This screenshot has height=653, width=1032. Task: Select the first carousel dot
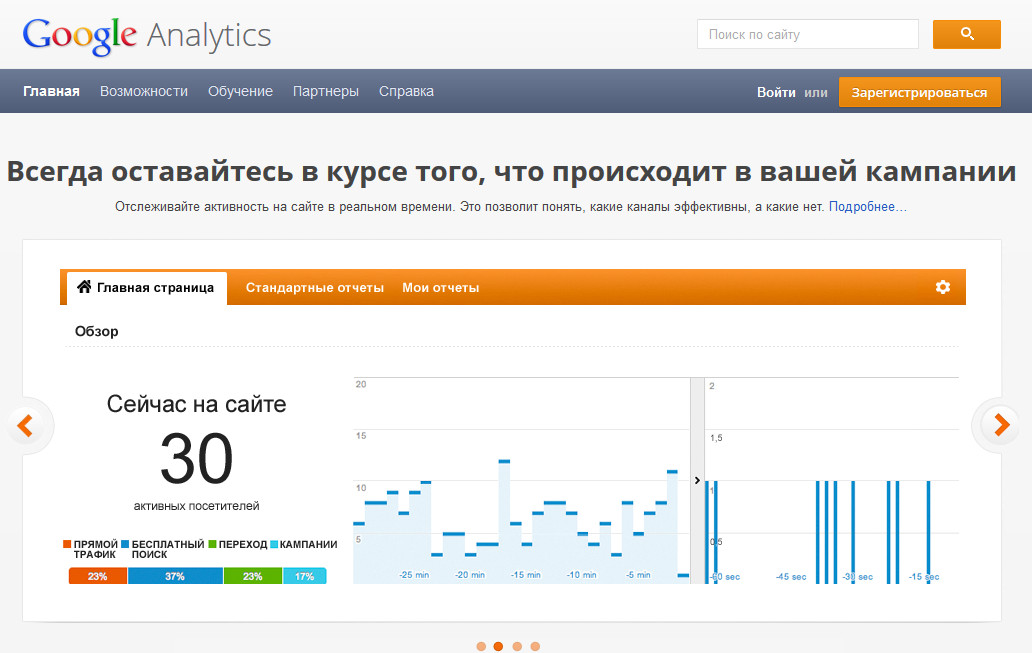point(481,646)
